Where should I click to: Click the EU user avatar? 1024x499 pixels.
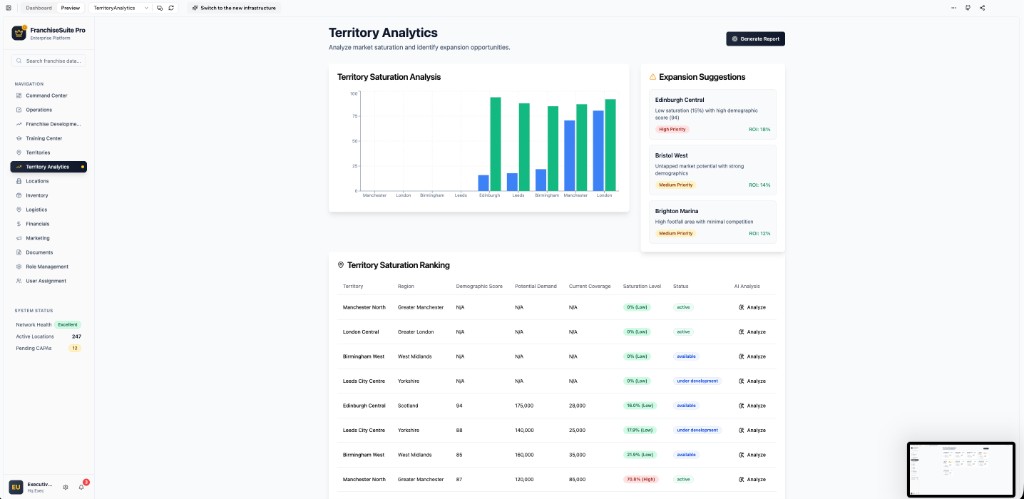tap(16, 487)
